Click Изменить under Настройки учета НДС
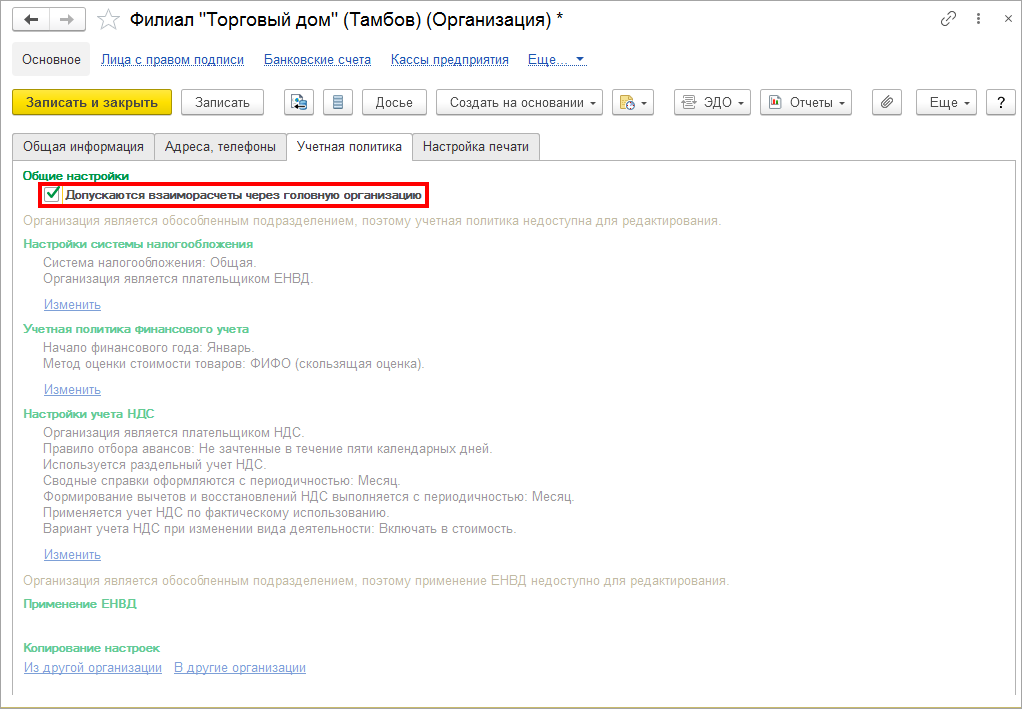Screen dimensions: 1022x709 point(72,555)
